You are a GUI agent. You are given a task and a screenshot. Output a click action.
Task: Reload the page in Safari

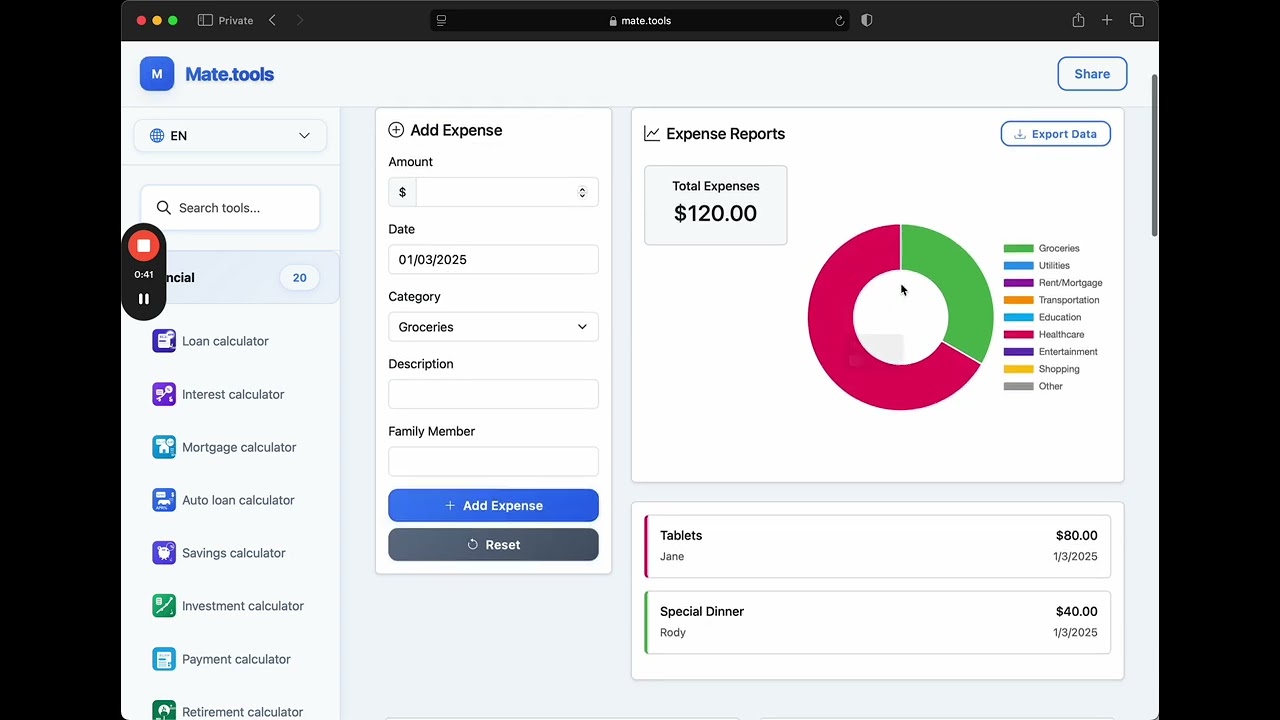pyautogui.click(x=839, y=20)
